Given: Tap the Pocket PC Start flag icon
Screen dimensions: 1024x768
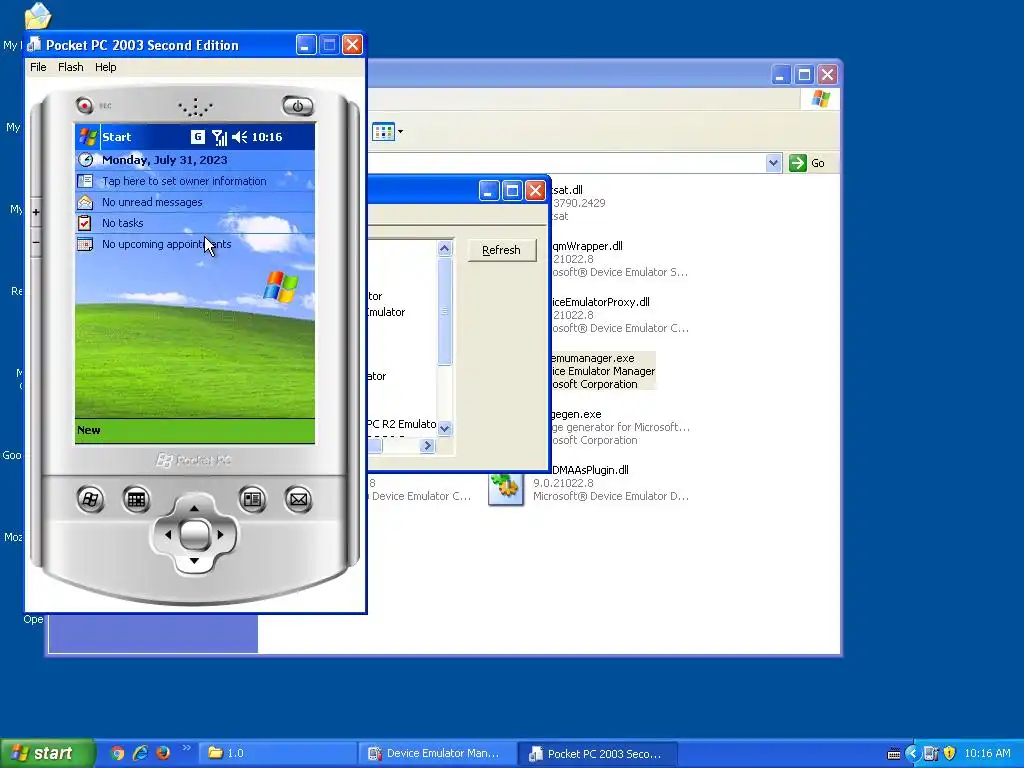Looking at the screenshot, I should [88, 136].
